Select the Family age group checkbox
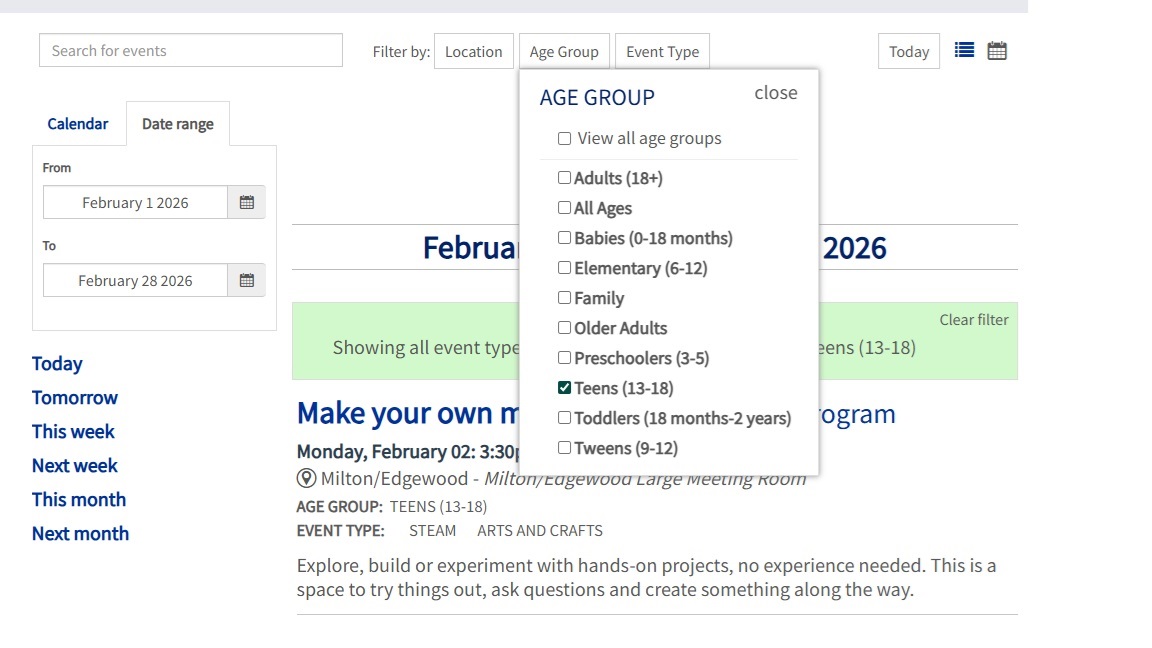The image size is (1152, 648). pyautogui.click(x=565, y=298)
